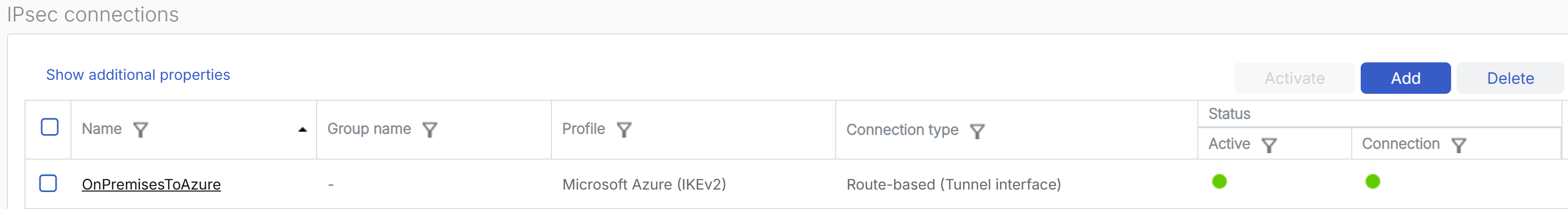Filter the Name column

140,129
